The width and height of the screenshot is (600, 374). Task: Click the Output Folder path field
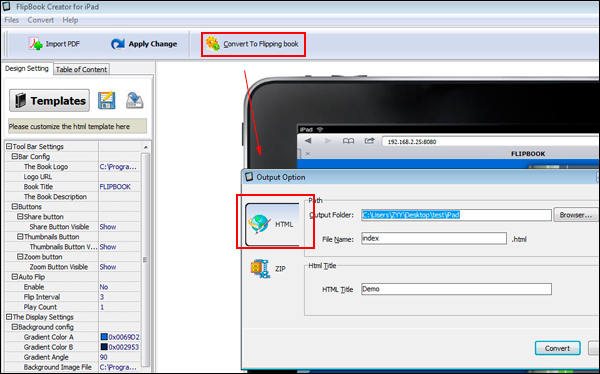click(x=456, y=215)
